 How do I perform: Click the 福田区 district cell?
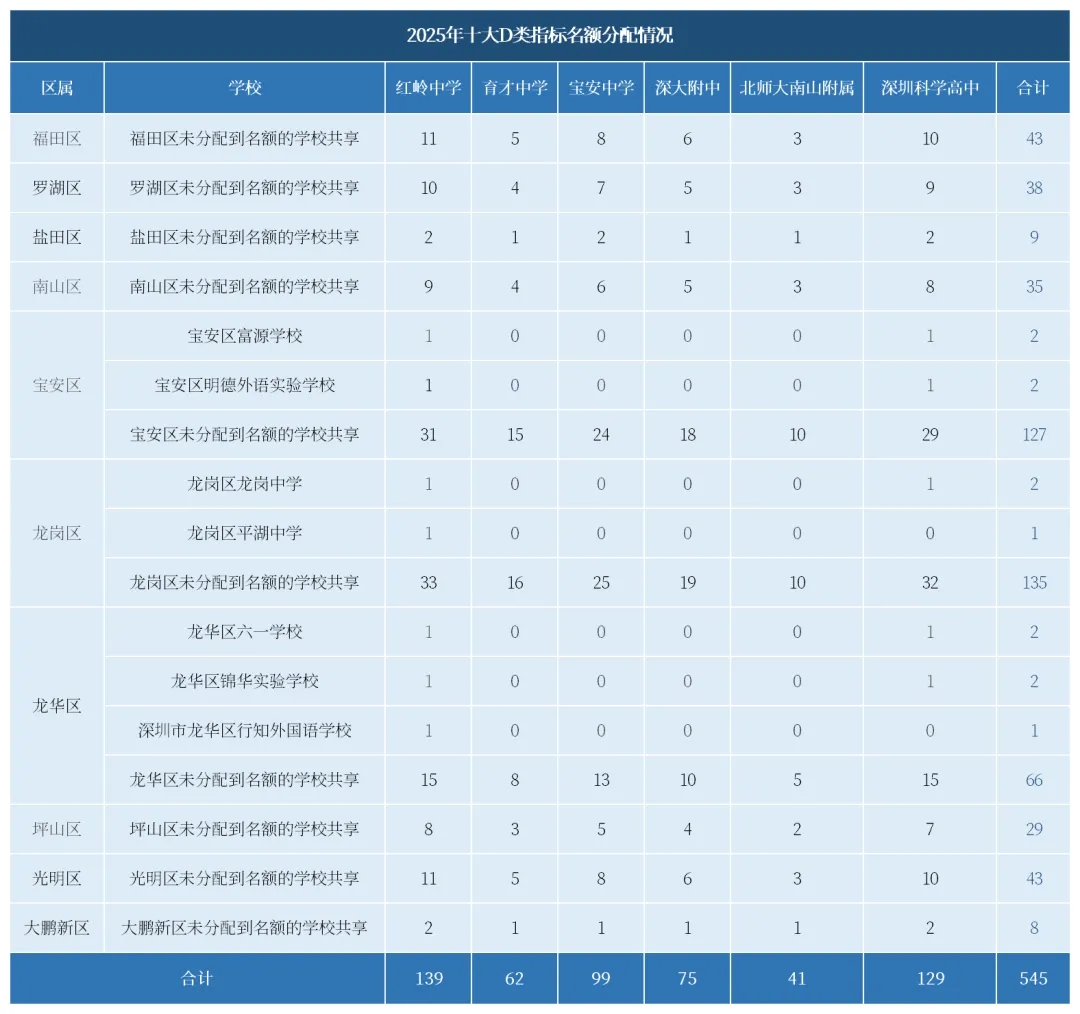pos(57,138)
